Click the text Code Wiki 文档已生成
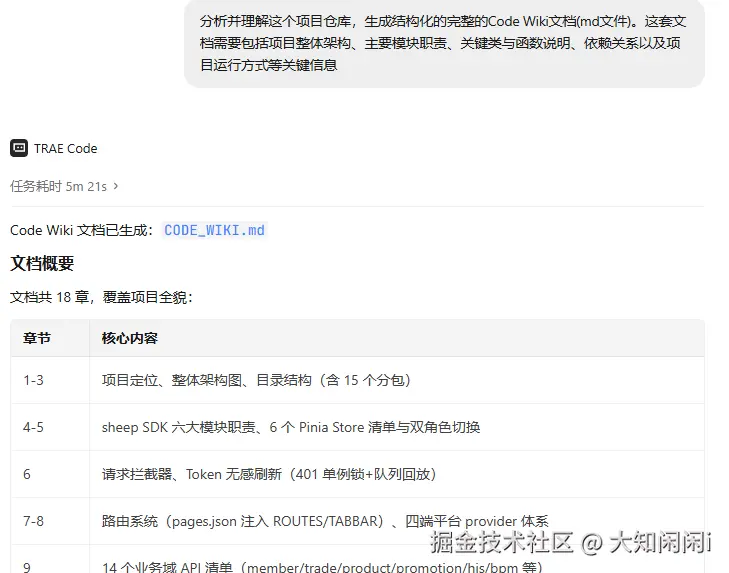The height and width of the screenshot is (573, 729). pyautogui.click(x=82, y=230)
